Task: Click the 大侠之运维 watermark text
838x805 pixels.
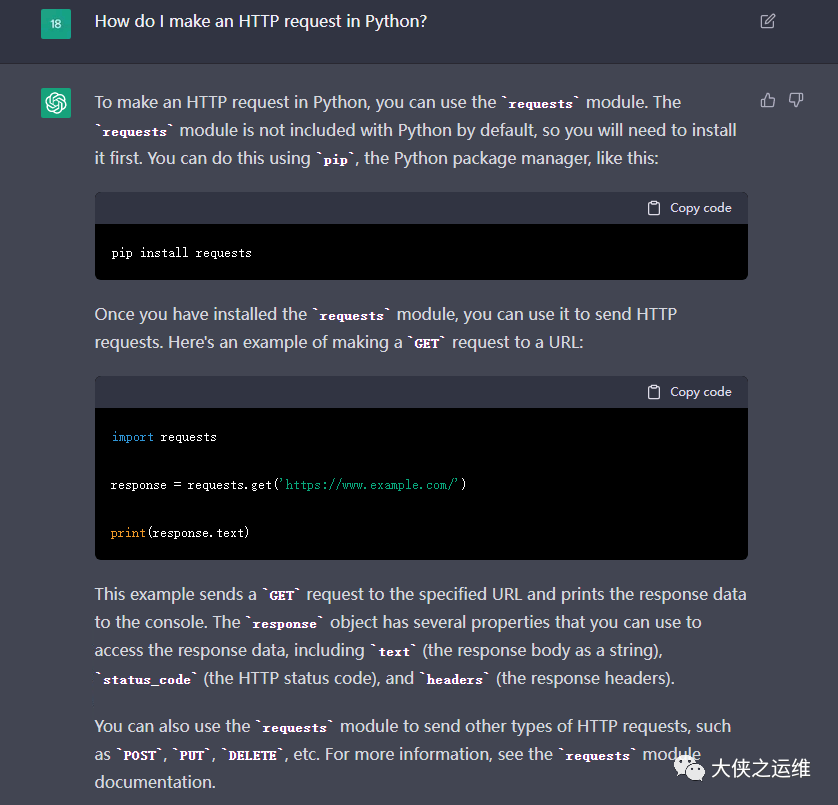Action: coord(759,768)
